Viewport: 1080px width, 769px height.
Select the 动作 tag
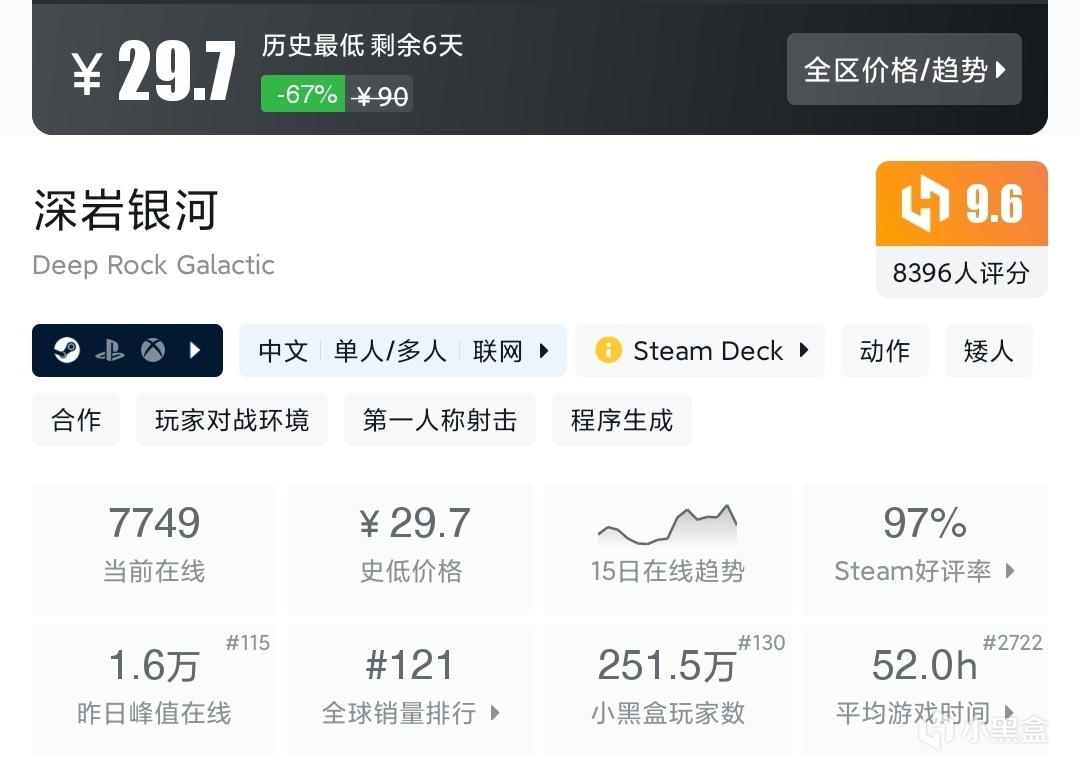click(x=884, y=351)
